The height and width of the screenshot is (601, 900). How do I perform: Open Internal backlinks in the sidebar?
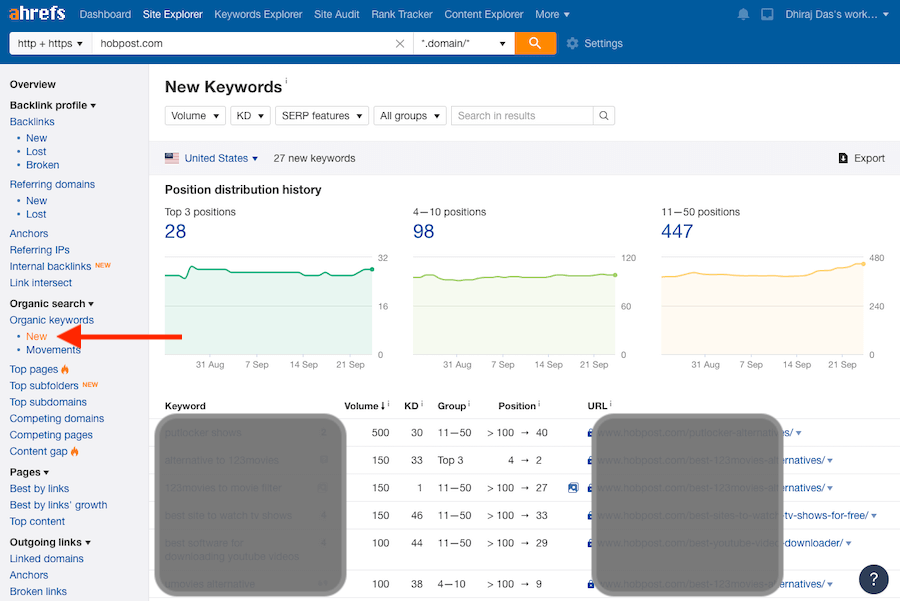[x=51, y=266]
